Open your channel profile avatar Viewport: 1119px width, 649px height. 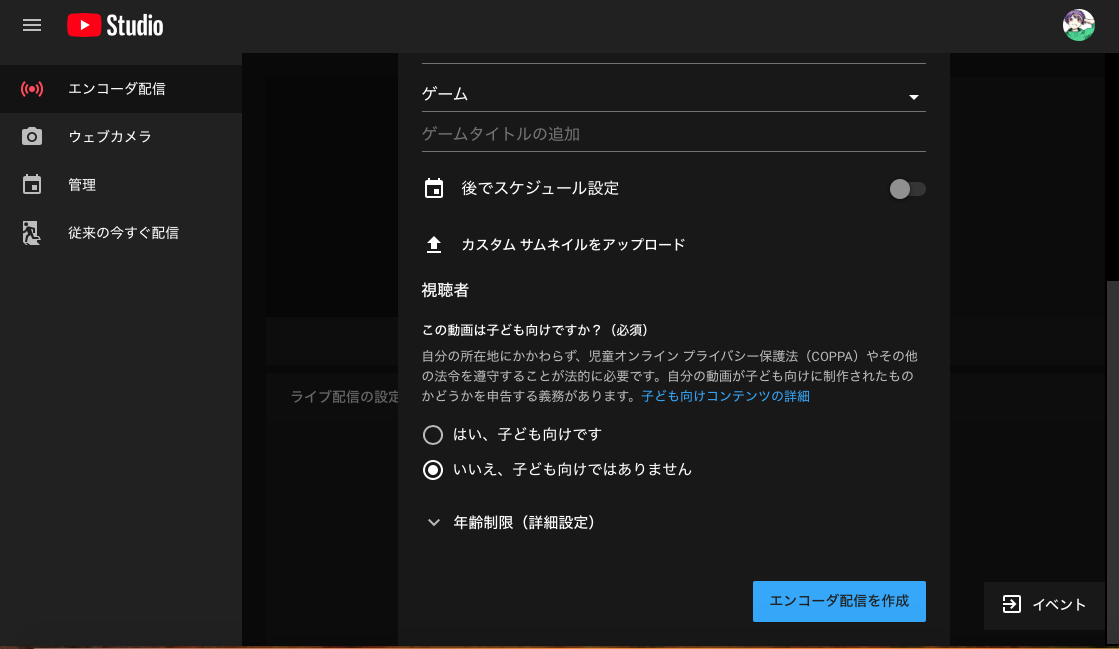[x=1079, y=25]
